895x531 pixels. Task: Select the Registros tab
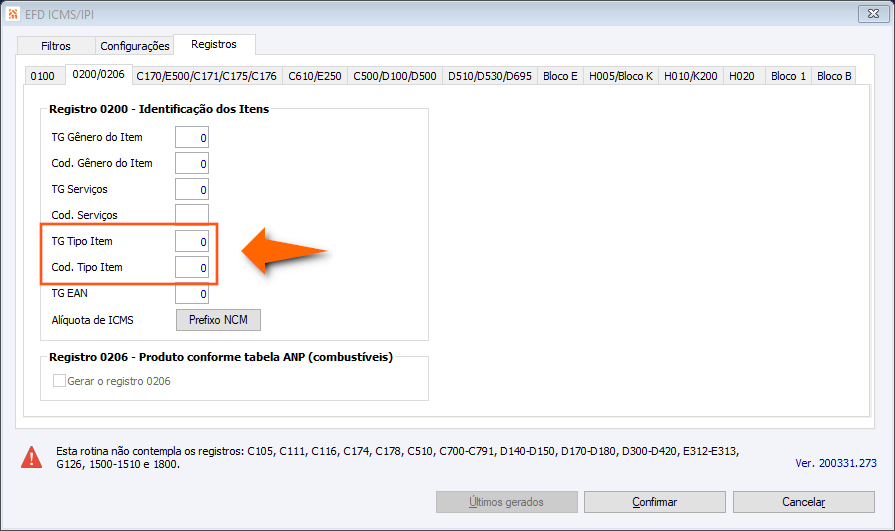[214, 44]
